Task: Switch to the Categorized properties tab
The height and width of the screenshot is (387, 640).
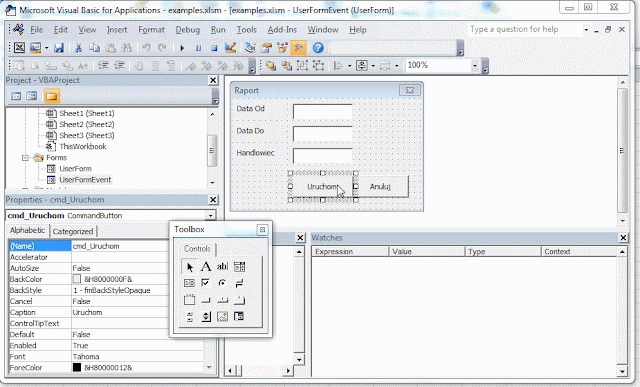Action: pyautogui.click(x=73, y=231)
